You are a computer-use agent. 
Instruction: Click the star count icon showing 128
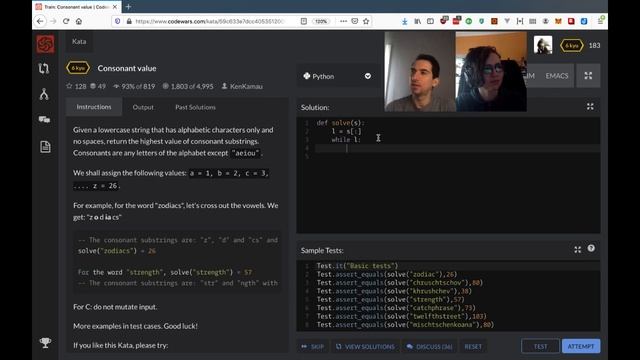[x=69, y=86]
